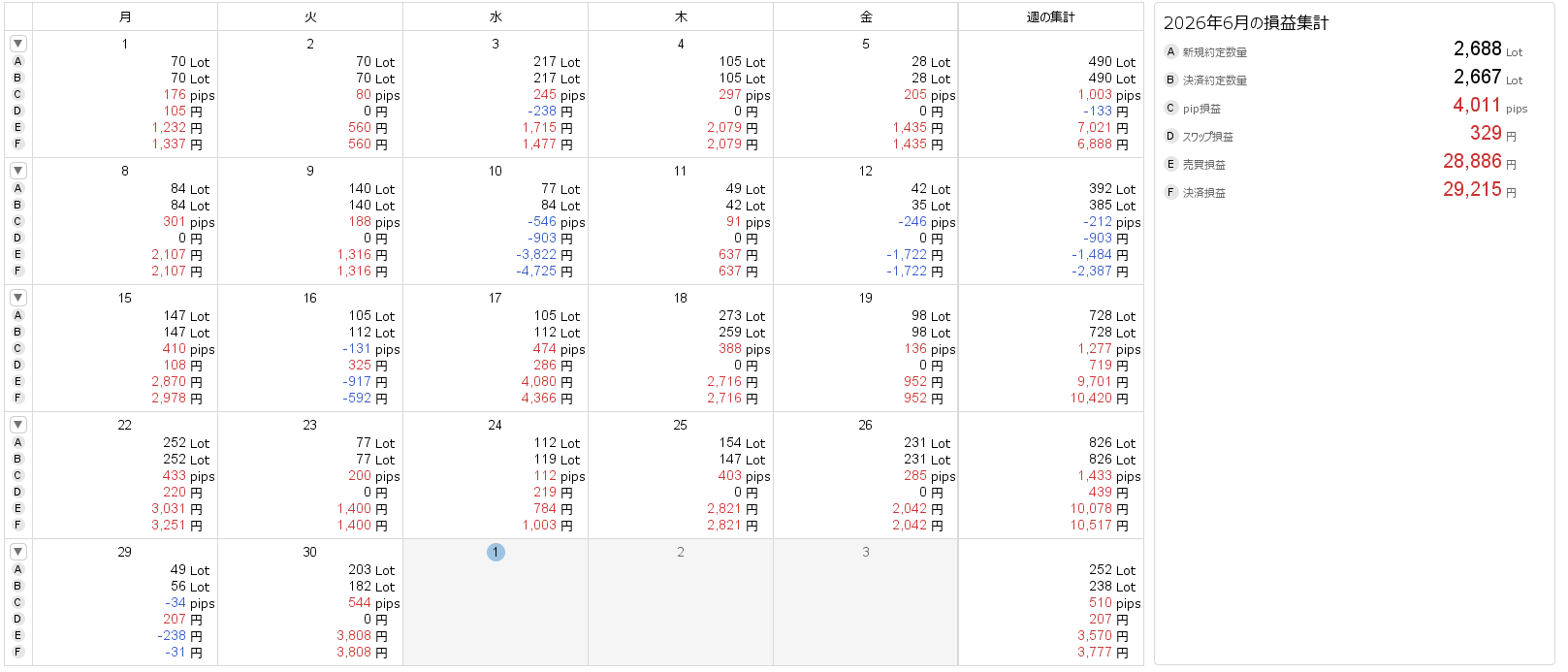Collapse the week of June 22 rows
1568x672 pixels.
pyautogui.click(x=18, y=425)
